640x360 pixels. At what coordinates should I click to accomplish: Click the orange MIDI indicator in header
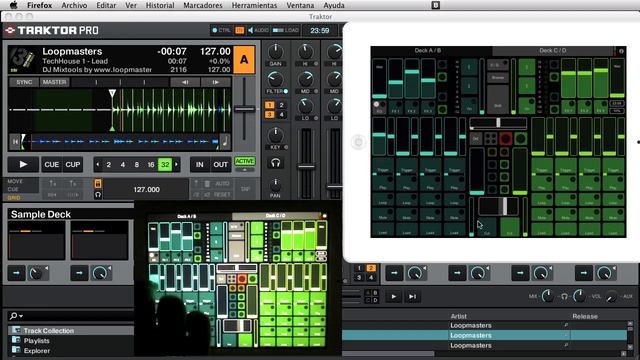[x=240, y=30]
